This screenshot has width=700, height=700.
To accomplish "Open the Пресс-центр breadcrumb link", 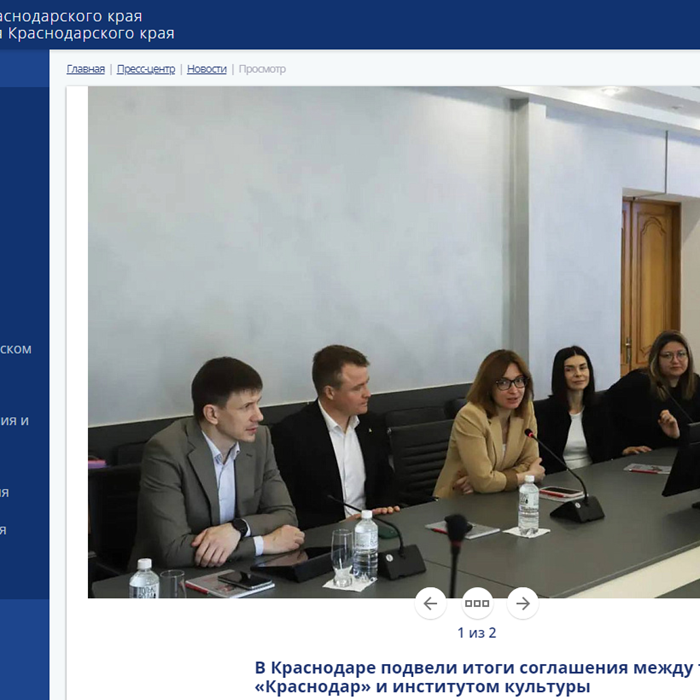I will point(146,69).
